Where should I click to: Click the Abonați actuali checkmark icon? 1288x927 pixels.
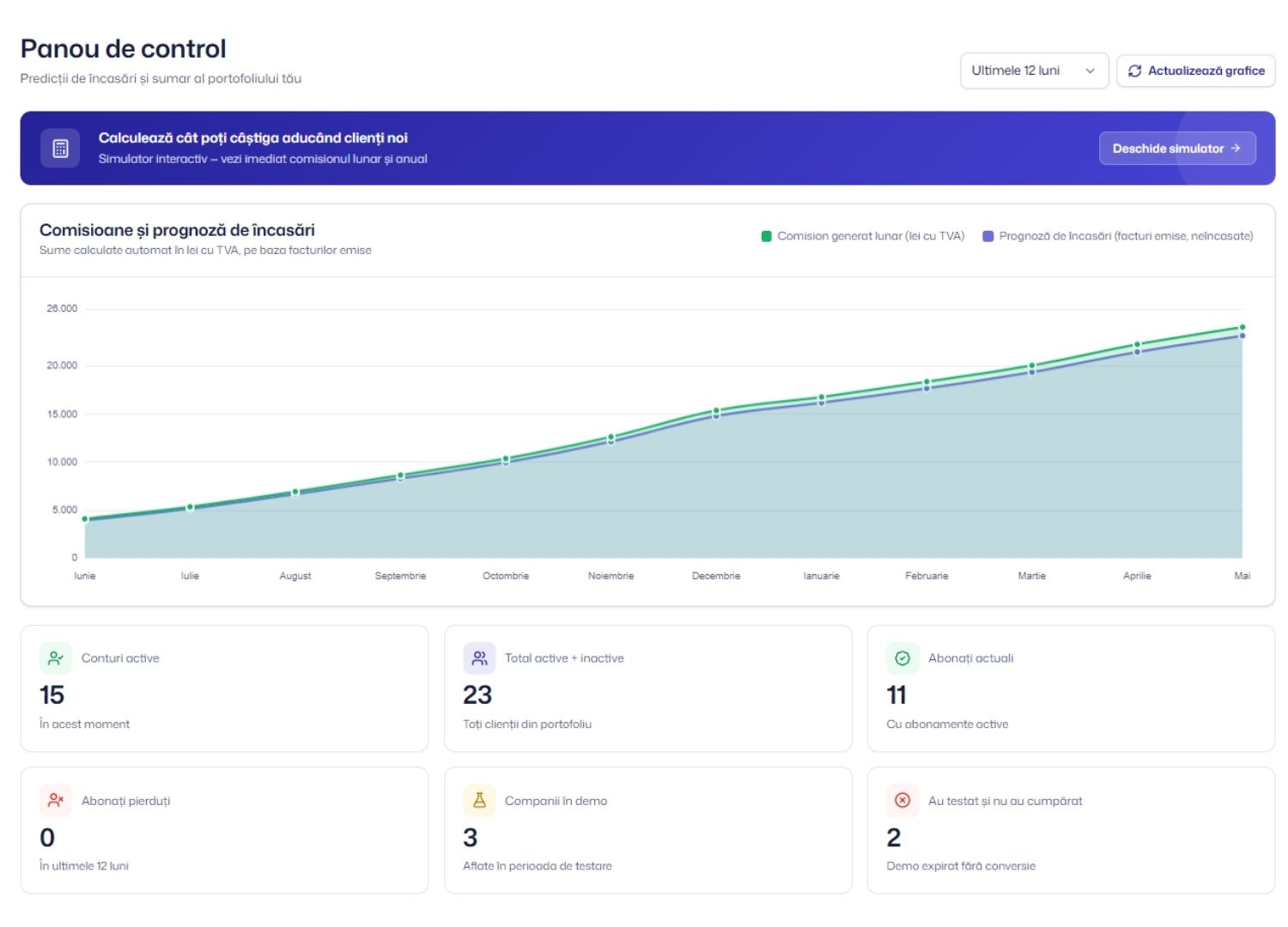point(902,658)
